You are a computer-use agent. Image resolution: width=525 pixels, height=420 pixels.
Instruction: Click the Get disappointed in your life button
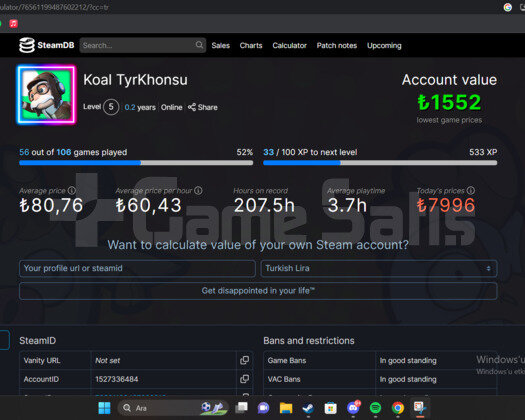[x=258, y=291]
